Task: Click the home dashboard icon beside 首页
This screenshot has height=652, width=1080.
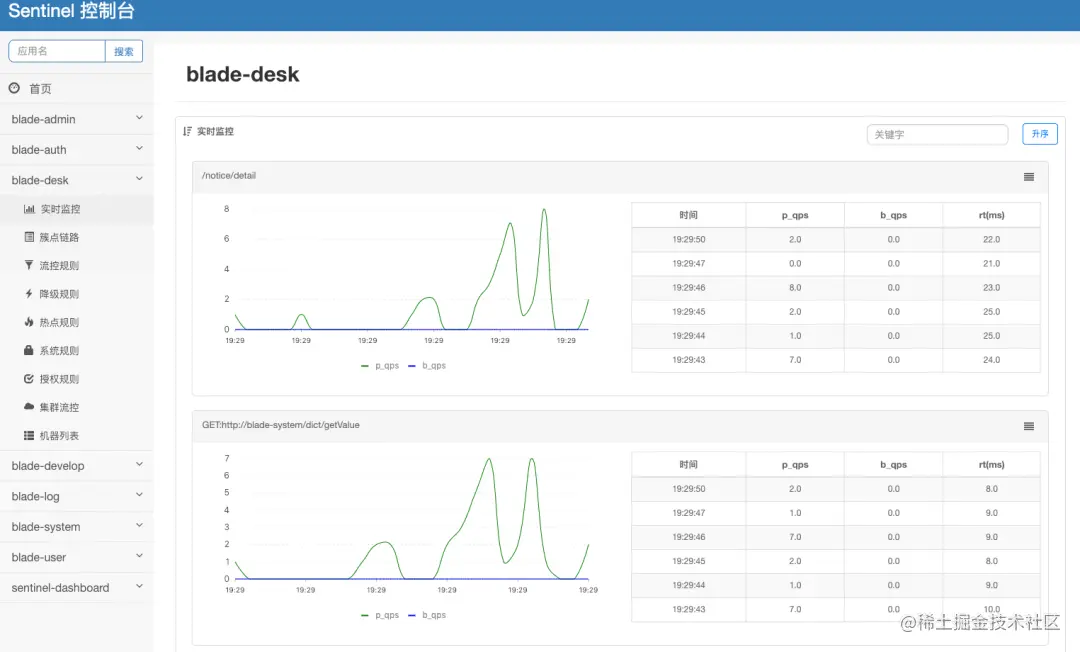Action: pos(14,88)
